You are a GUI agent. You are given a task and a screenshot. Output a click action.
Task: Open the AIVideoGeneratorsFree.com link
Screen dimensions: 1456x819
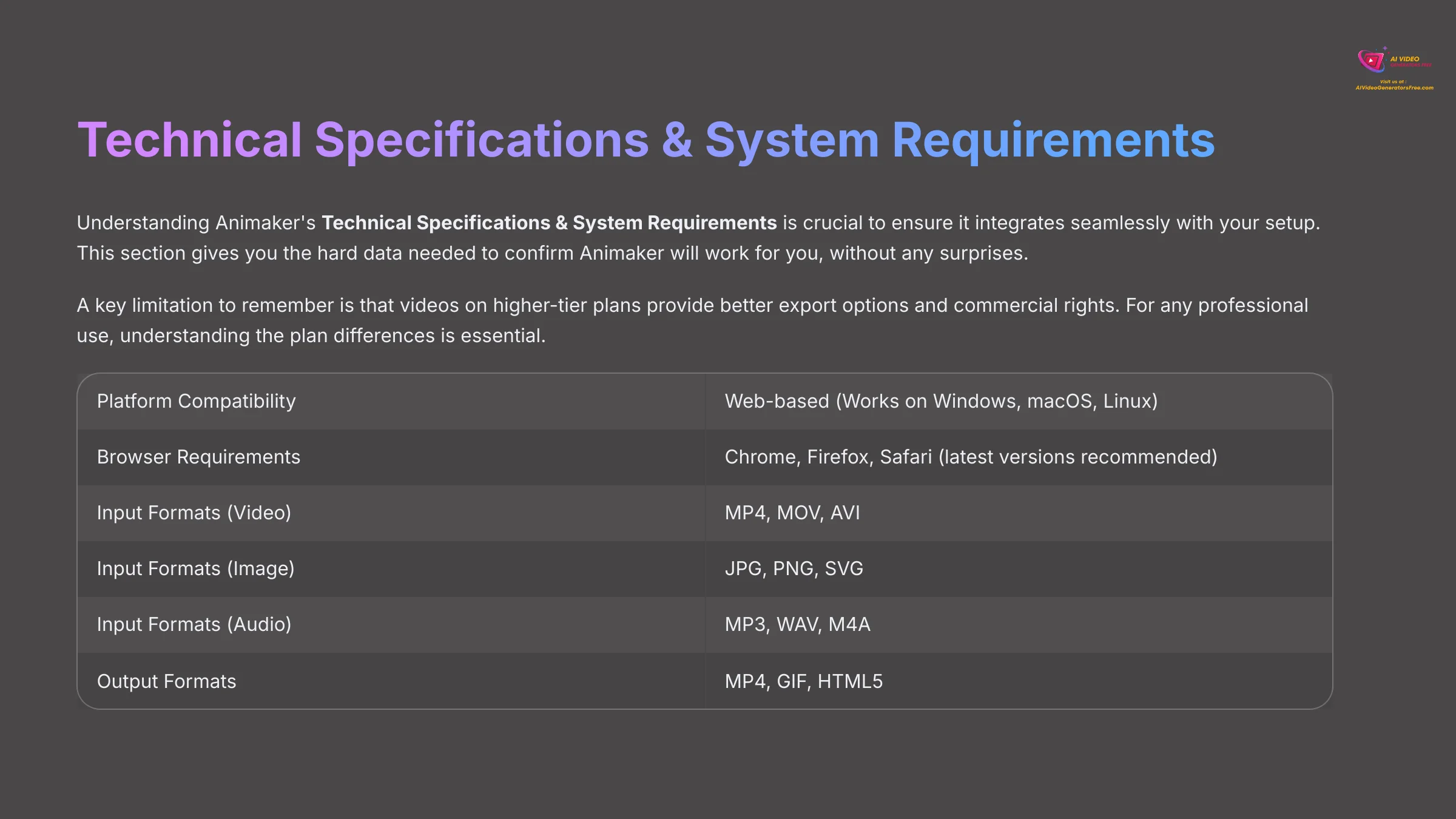(1394, 88)
